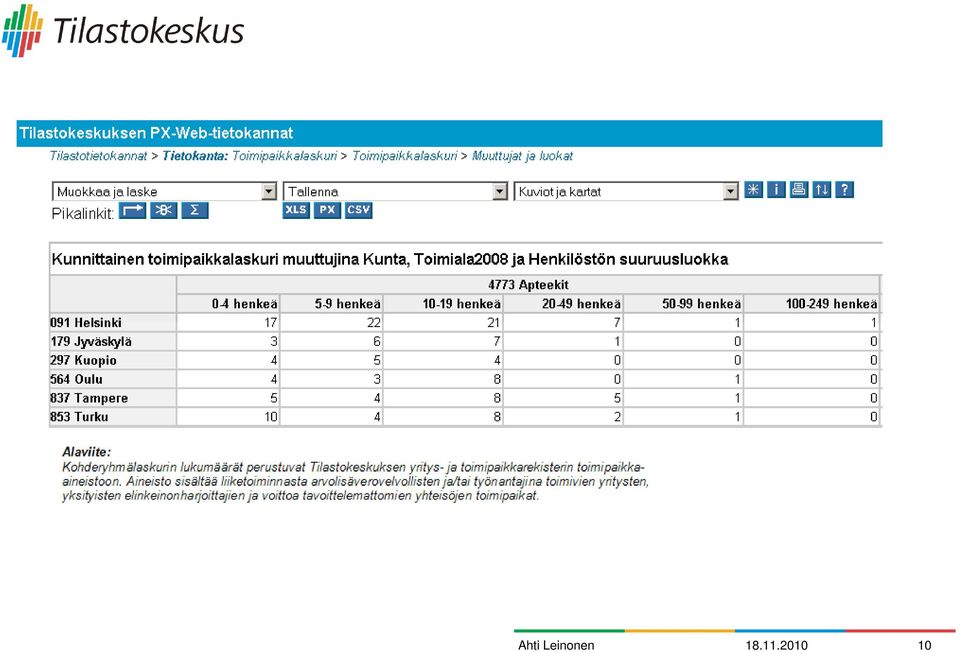
Task: Click the printer icon
Action: coord(798,190)
